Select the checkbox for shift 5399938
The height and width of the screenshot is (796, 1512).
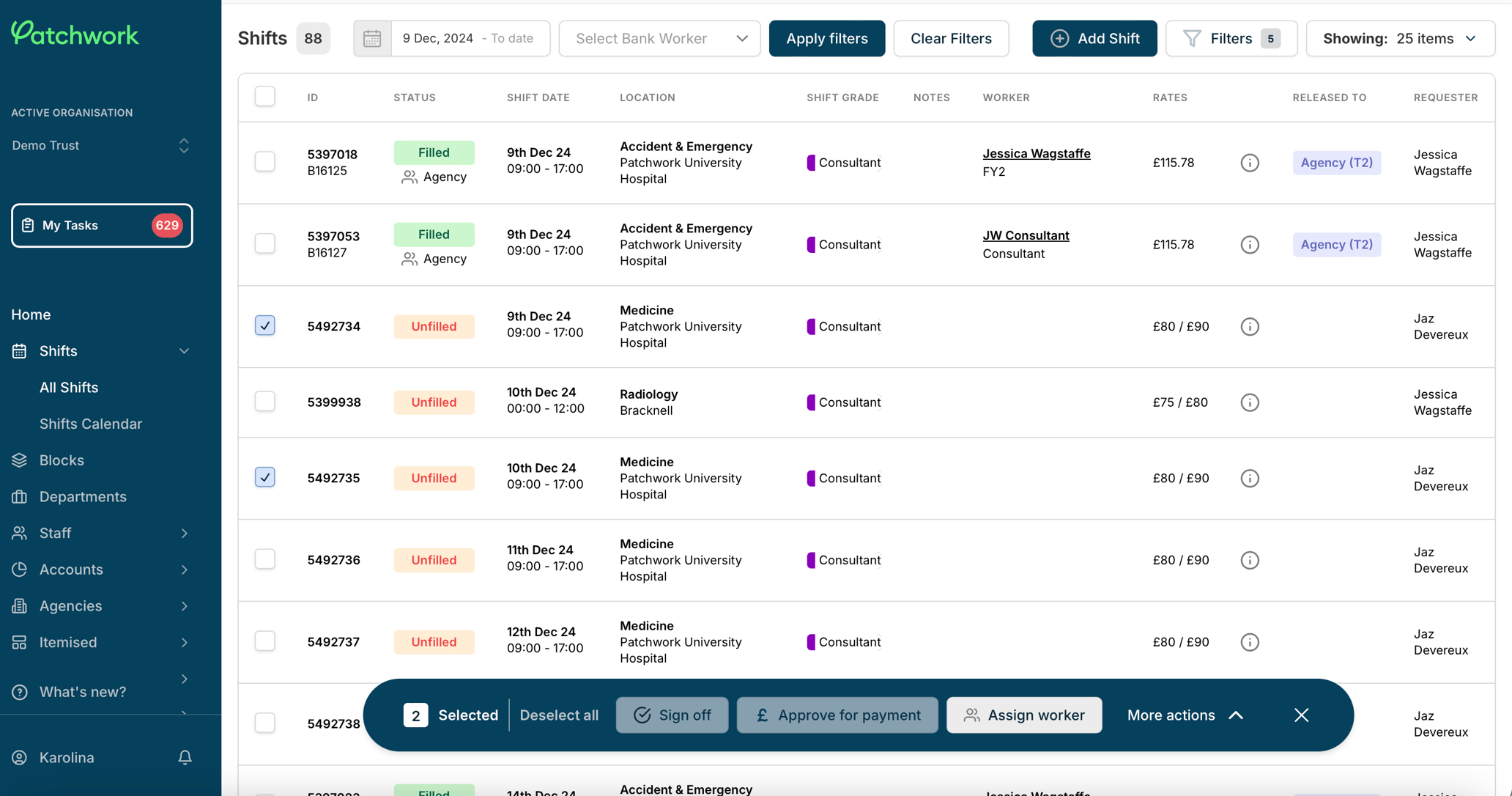click(264, 401)
